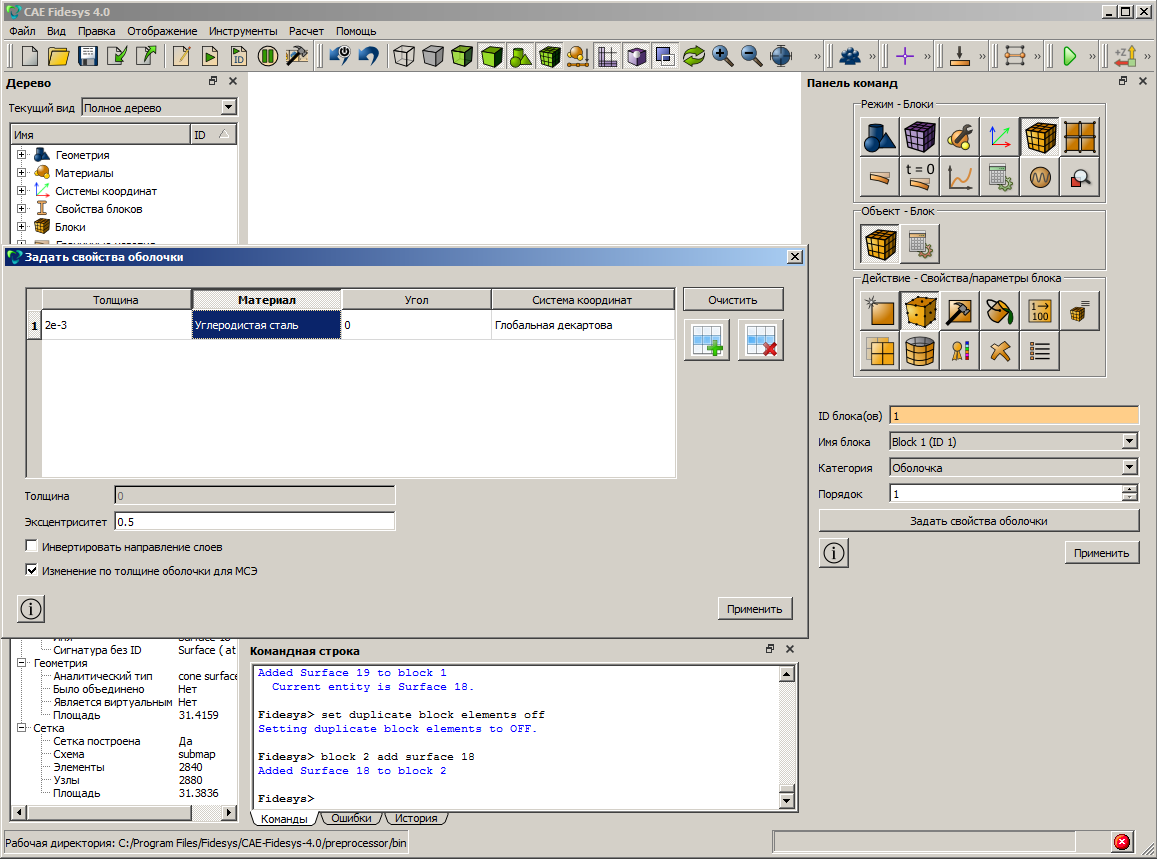Click the Эксцентриситет input field
This screenshot has height=859, width=1157.
pyautogui.click(x=255, y=522)
